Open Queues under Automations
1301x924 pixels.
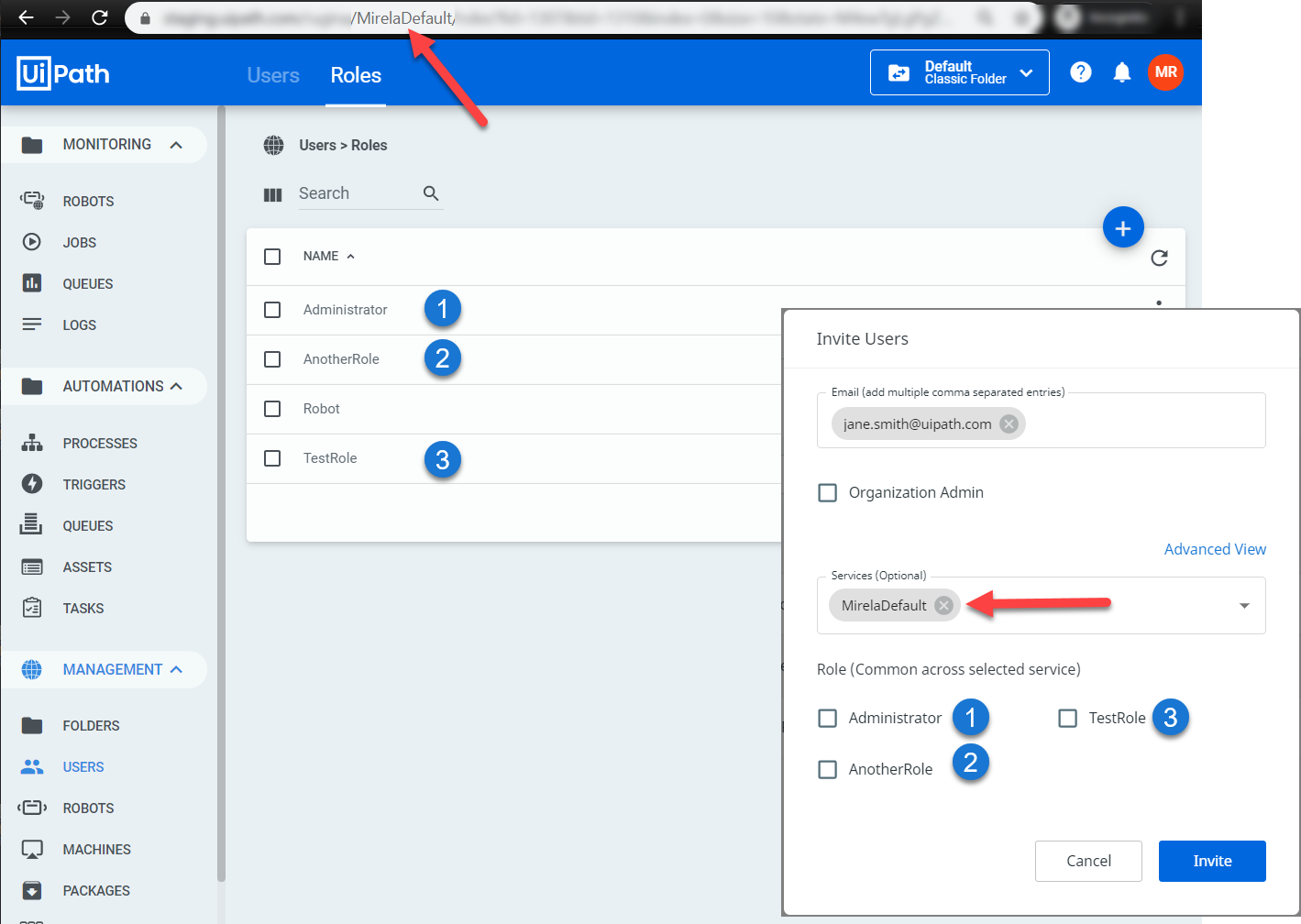(x=87, y=525)
